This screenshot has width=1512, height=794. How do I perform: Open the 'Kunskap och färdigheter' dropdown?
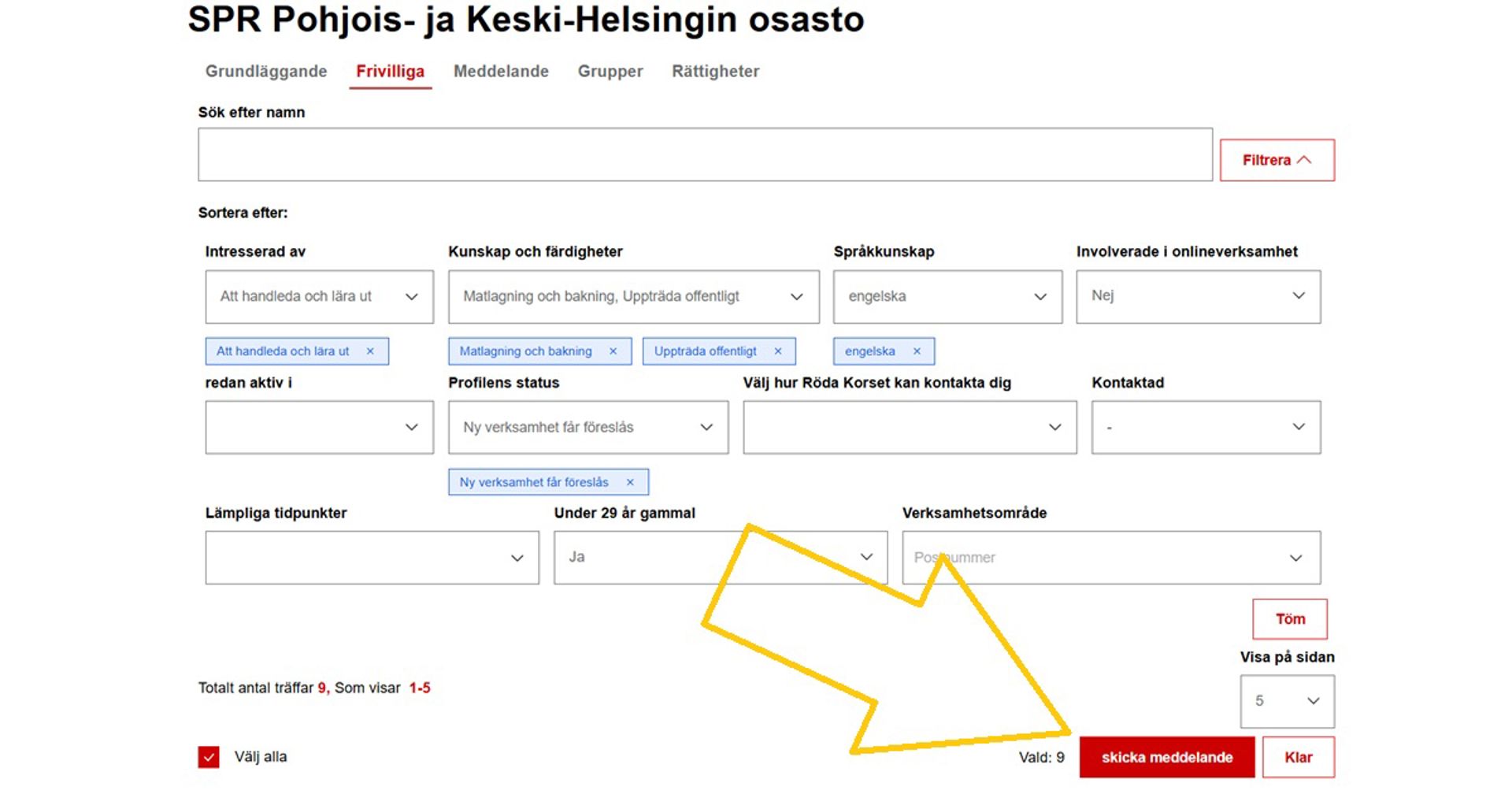[633, 297]
